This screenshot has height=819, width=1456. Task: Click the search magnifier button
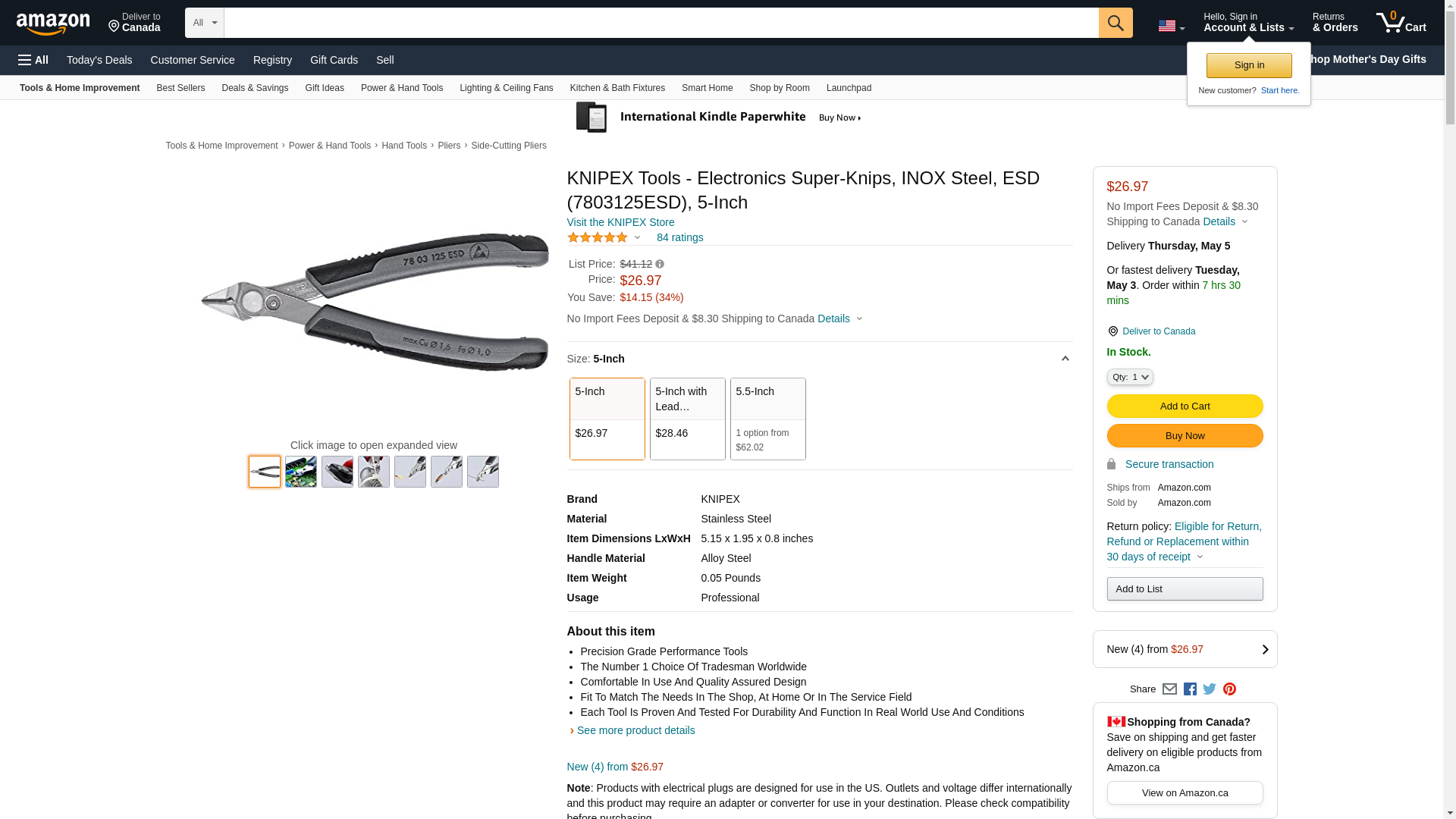[x=1116, y=23]
